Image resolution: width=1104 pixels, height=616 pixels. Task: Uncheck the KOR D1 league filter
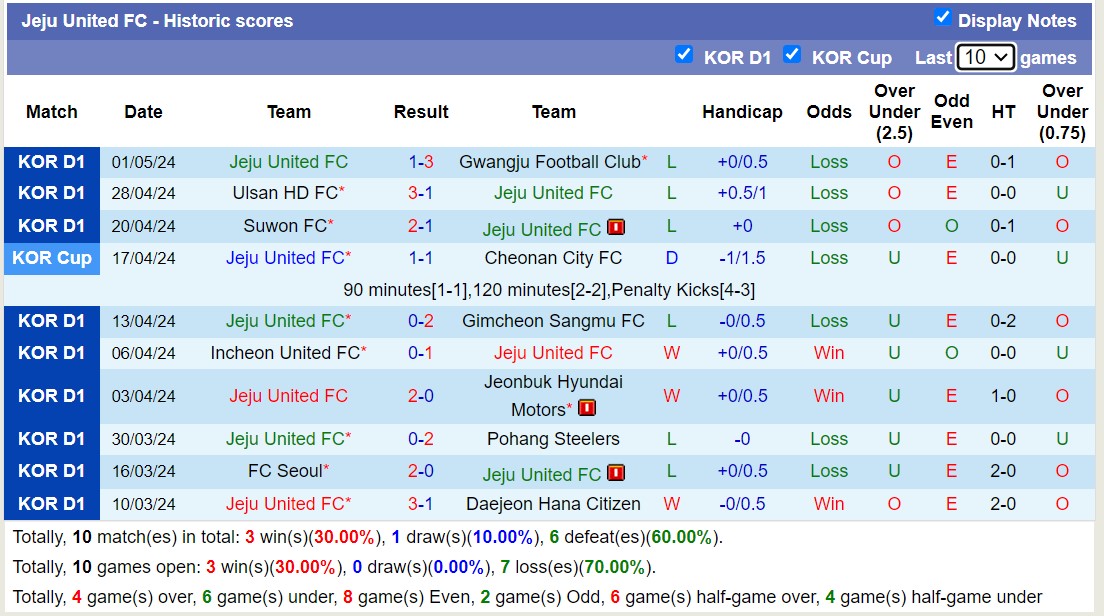pyautogui.click(x=684, y=55)
